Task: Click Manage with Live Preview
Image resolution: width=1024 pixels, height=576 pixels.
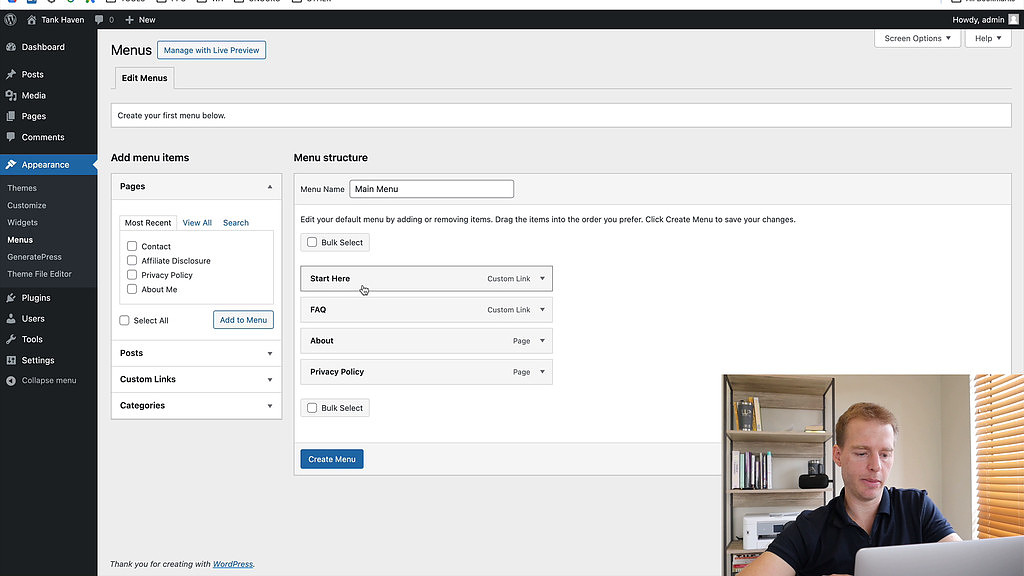Action: [x=211, y=49]
